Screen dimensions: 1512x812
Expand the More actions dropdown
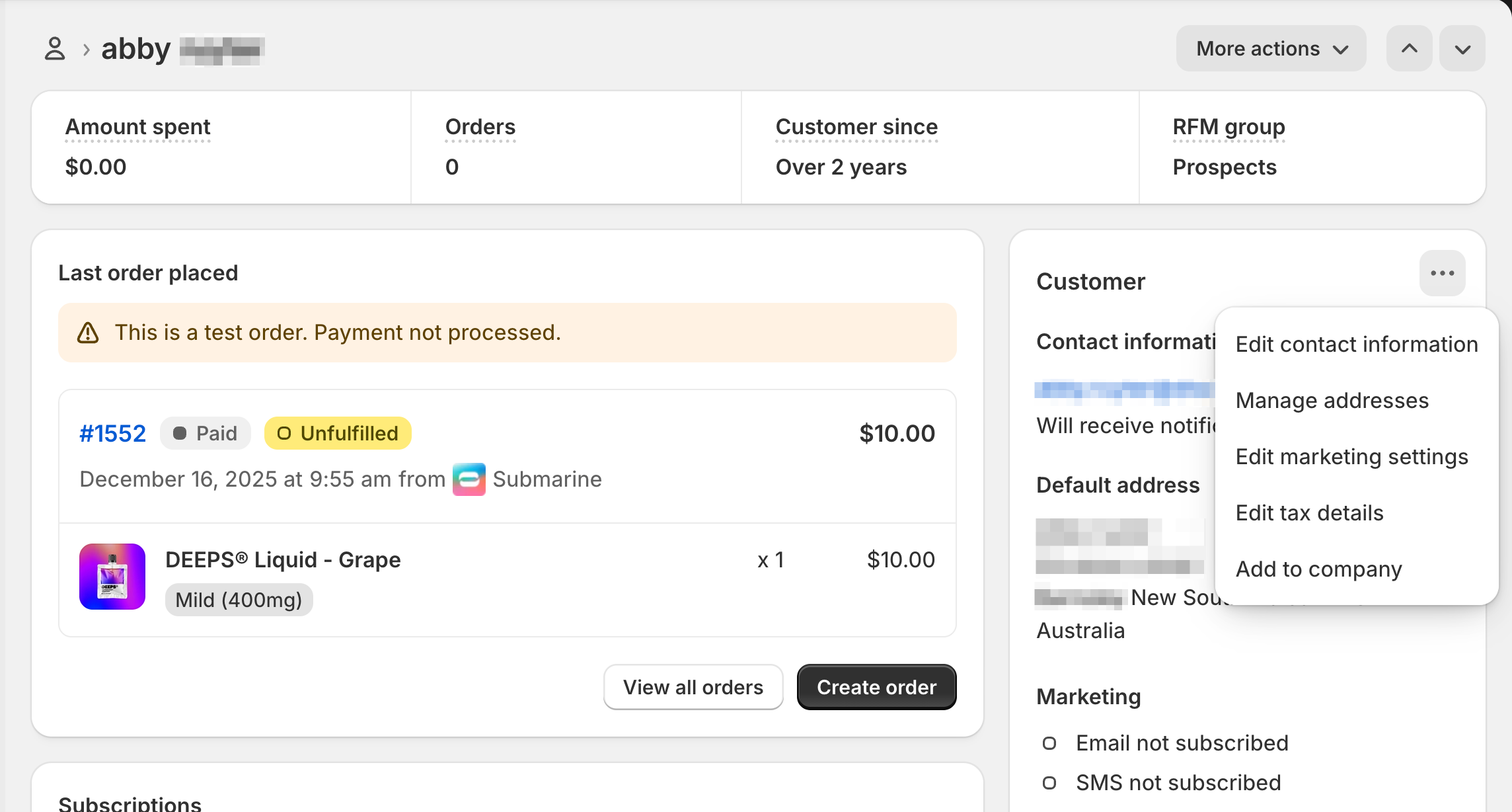tap(1271, 49)
